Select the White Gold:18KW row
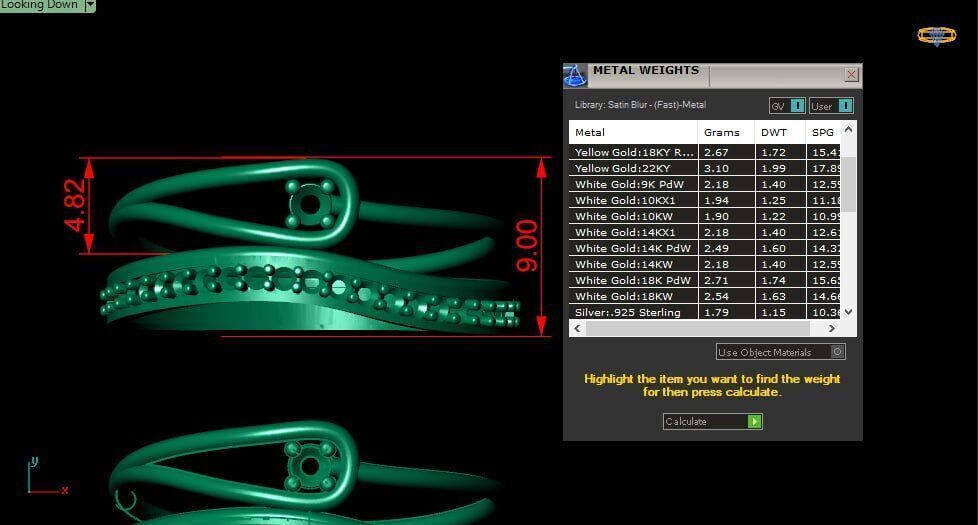 pos(705,296)
